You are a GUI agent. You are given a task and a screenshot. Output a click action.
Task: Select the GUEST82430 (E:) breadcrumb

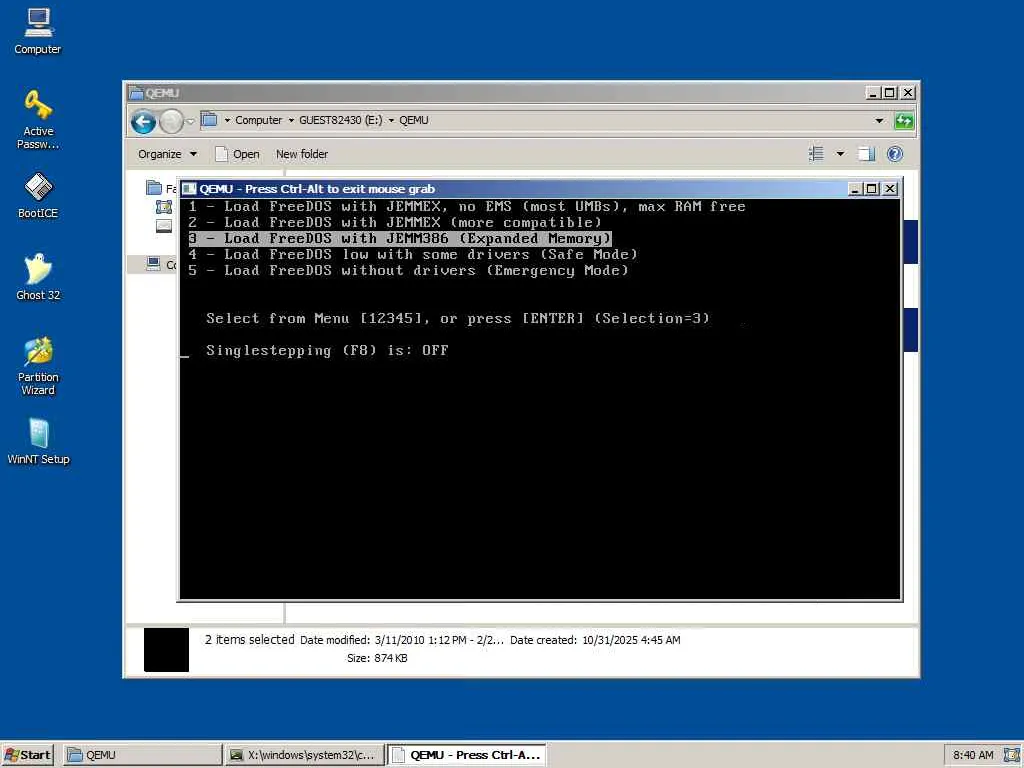pyautogui.click(x=340, y=120)
